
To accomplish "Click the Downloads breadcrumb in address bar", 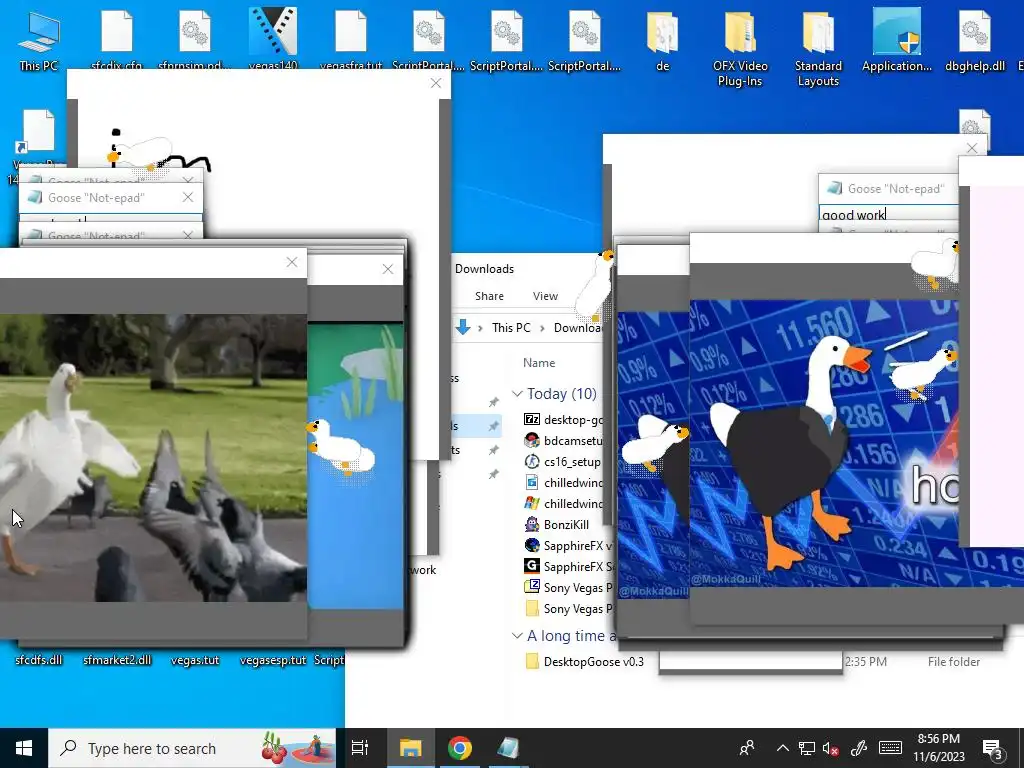I will (x=579, y=327).
